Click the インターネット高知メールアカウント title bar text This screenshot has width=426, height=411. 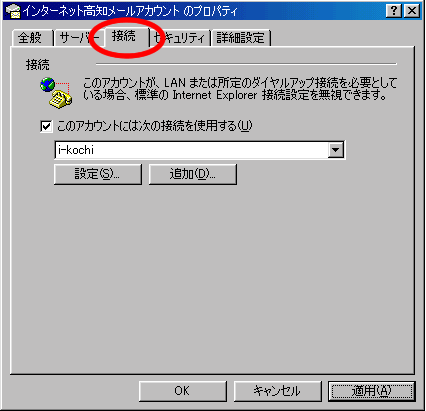click(x=130, y=11)
